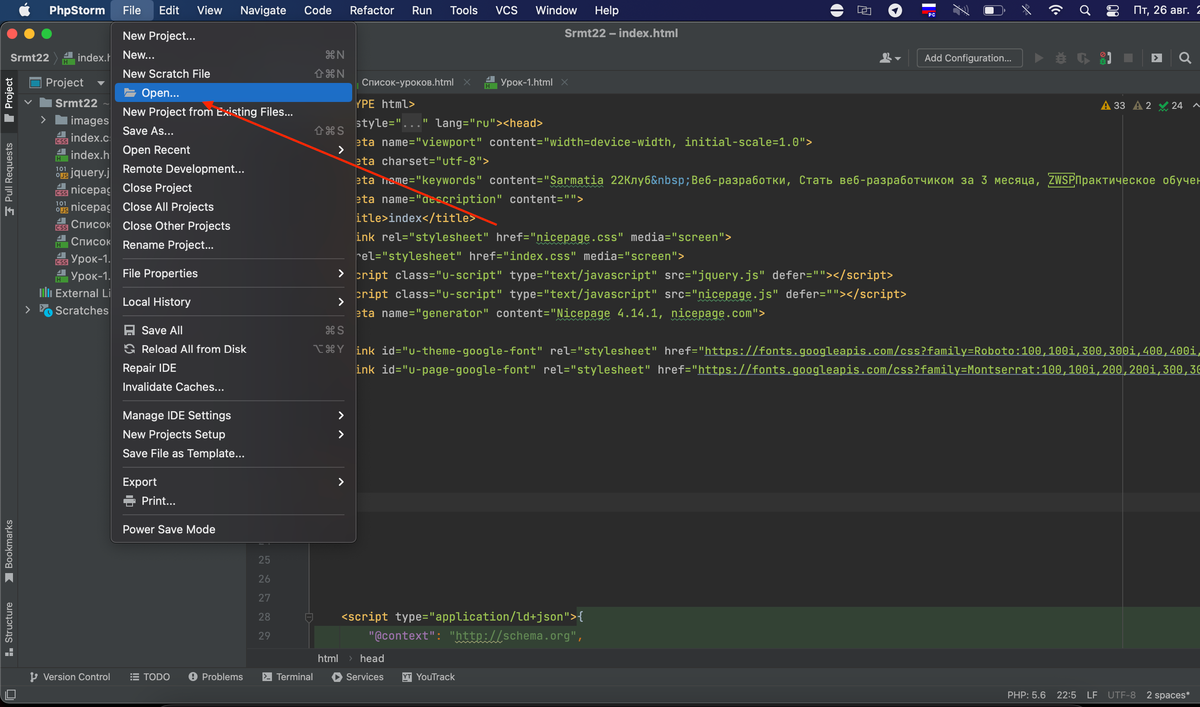1200x707 pixels.
Task: Choose Open... in the File menu
Action: 233,93
